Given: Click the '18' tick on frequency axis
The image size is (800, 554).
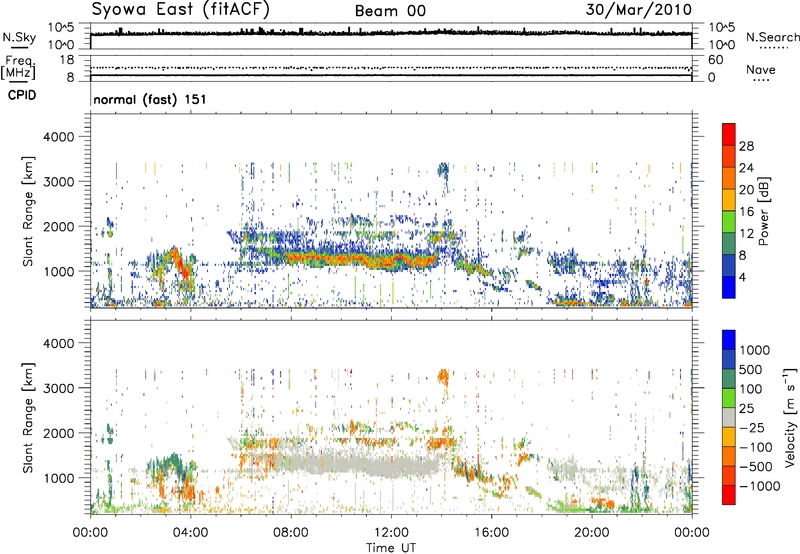Looking at the screenshot, I should [67, 60].
